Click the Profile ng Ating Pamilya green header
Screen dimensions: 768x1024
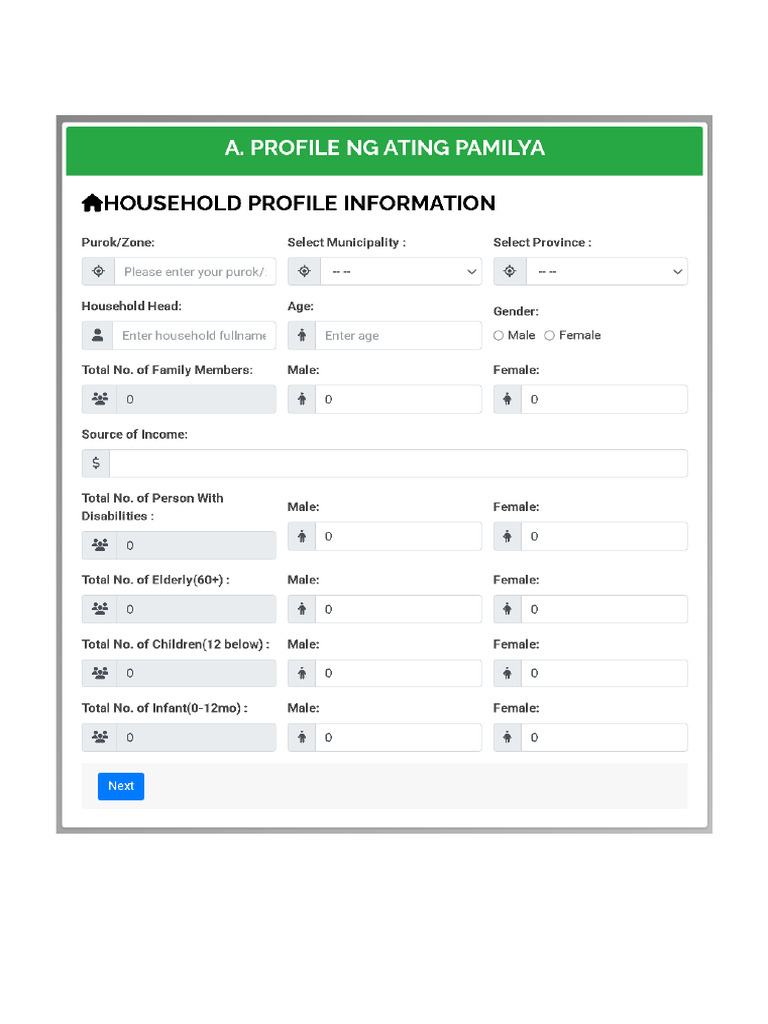click(384, 149)
